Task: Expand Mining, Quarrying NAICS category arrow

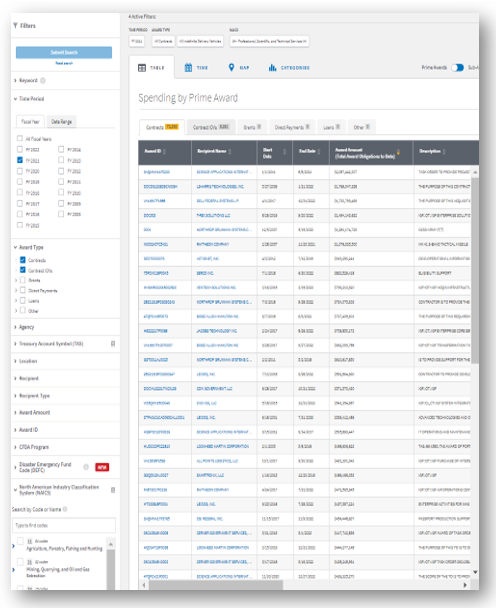Action: (x=14, y=570)
